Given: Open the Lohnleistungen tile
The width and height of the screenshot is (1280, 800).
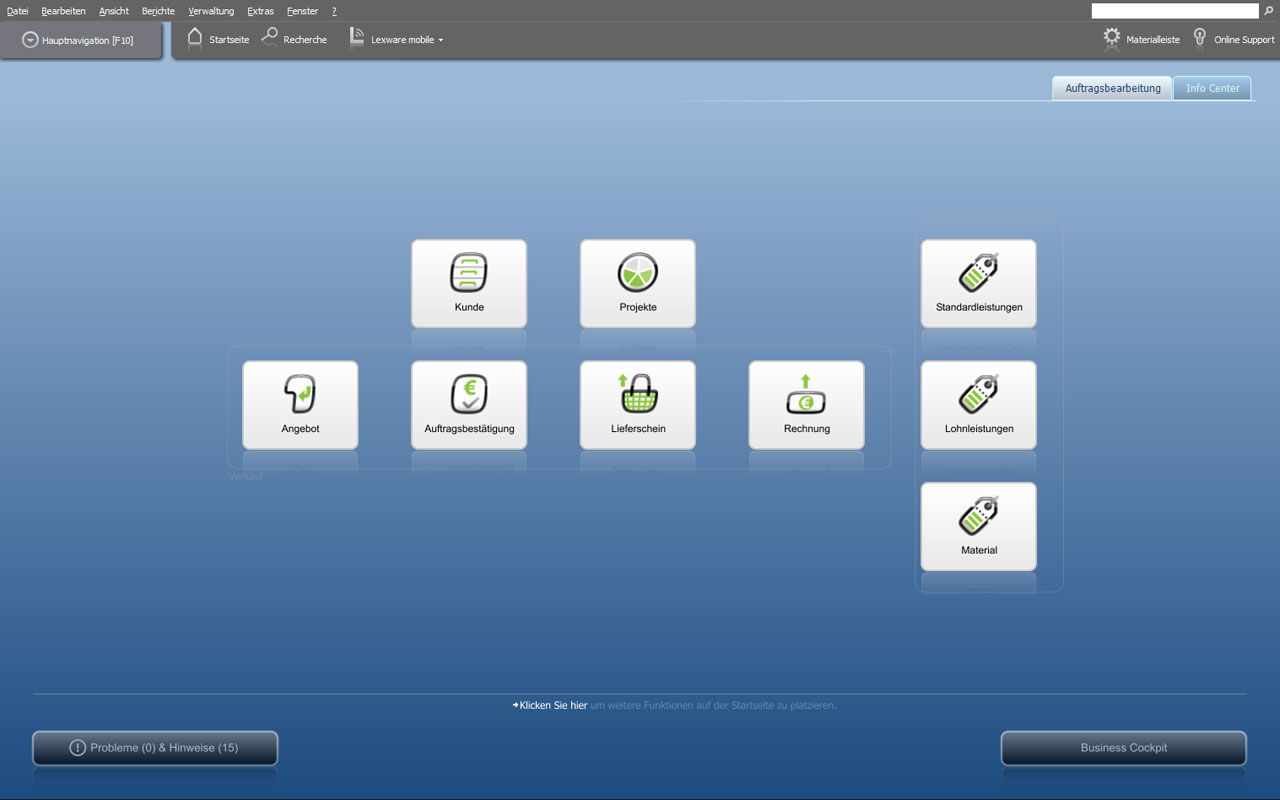Looking at the screenshot, I should click(979, 405).
